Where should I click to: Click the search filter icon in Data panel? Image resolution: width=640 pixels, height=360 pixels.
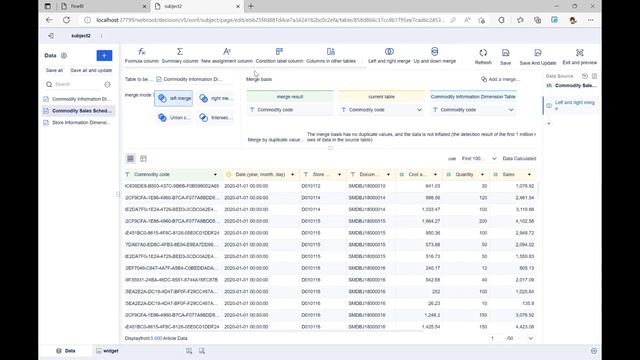pyautogui.click(x=107, y=84)
